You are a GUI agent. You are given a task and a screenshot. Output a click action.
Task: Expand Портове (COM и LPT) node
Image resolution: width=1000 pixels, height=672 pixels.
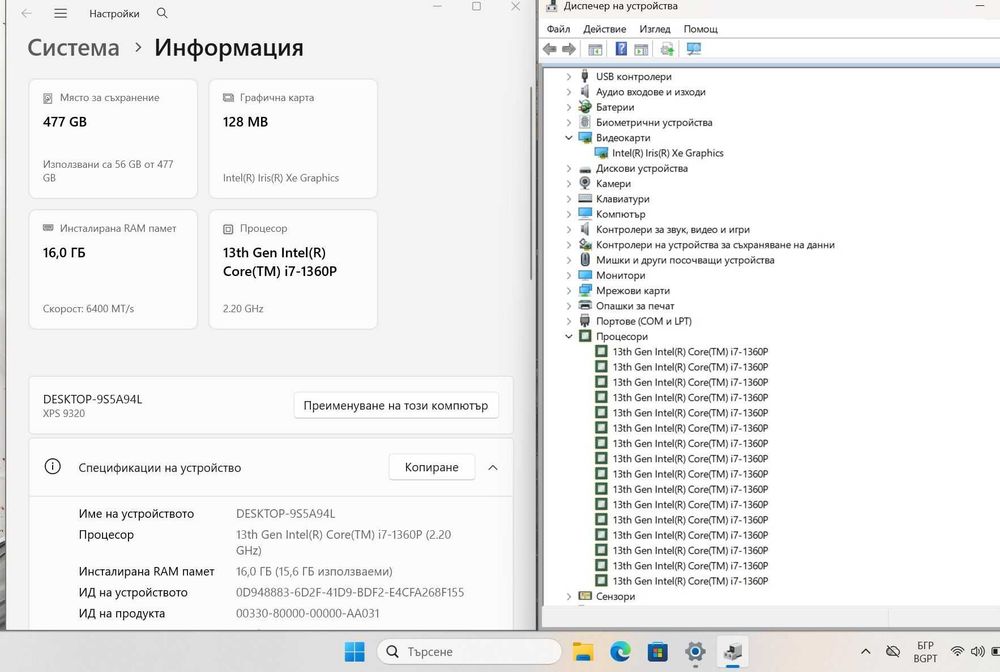point(569,321)
